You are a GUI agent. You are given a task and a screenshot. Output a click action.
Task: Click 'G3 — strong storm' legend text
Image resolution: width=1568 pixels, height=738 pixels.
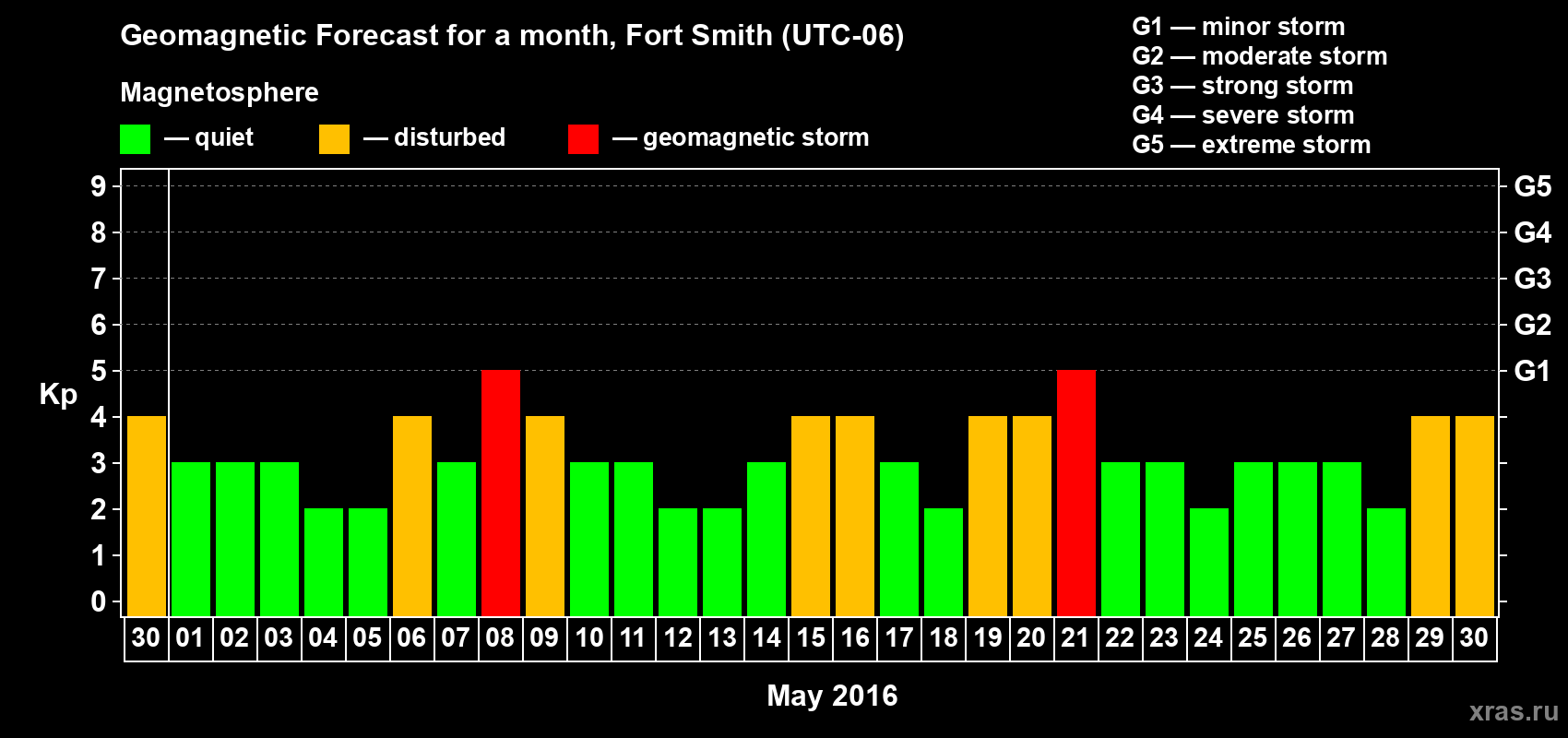[x=1242, y=86]
